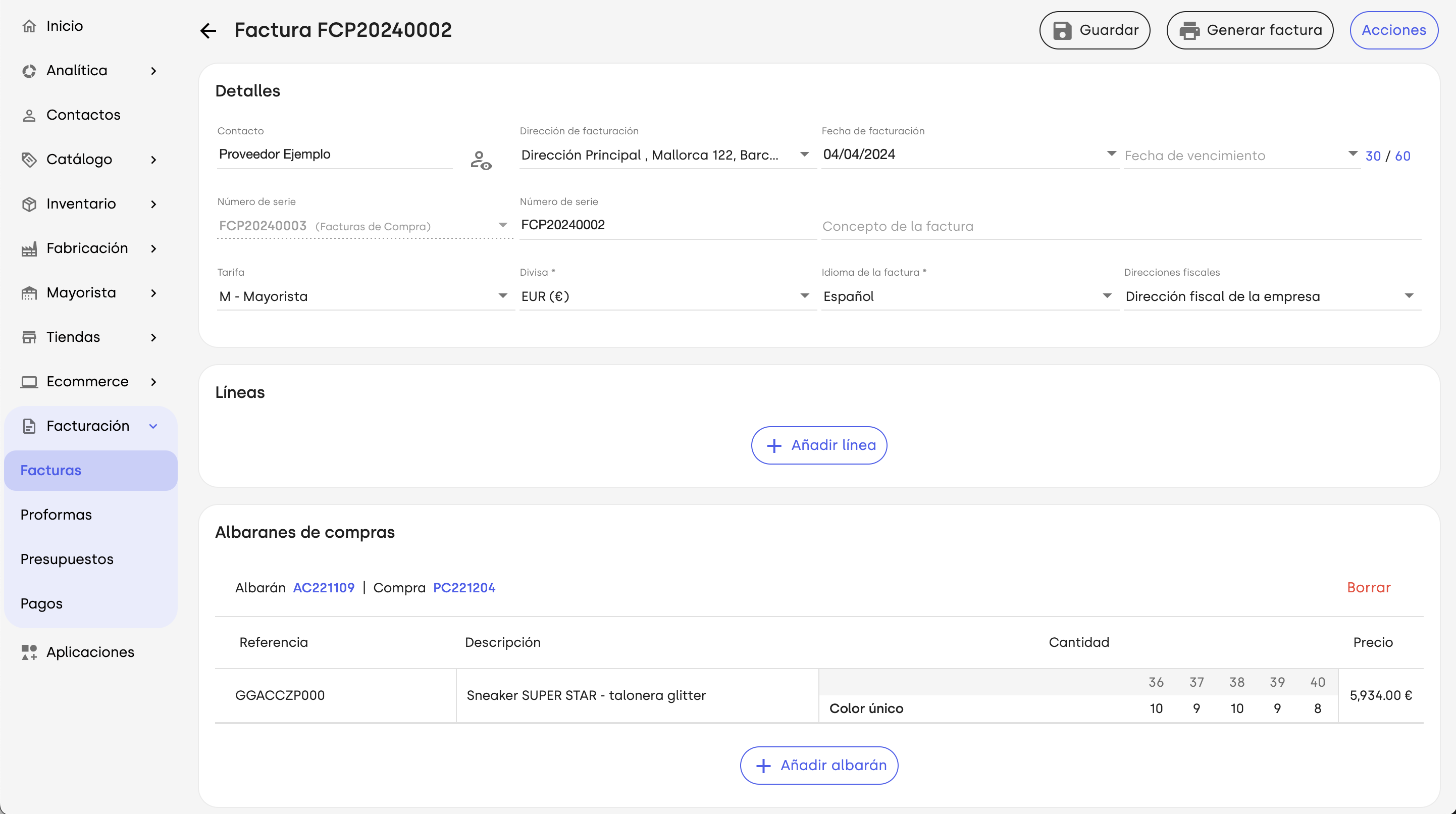Open Proformas in the sidebar
Viewport: 1456px width, 814px height.
(x=91, y=515)
